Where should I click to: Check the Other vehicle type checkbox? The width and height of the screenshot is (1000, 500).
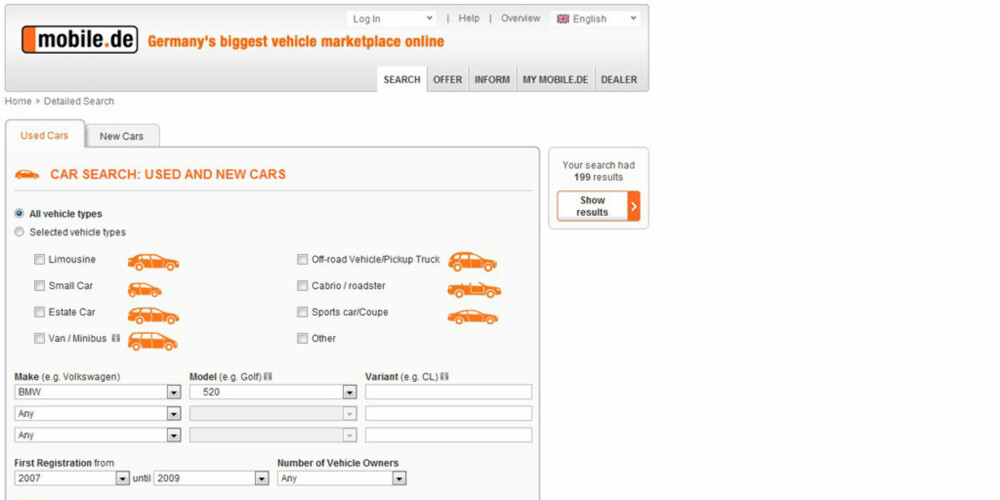pyautogui.click(x=302, y=338)
